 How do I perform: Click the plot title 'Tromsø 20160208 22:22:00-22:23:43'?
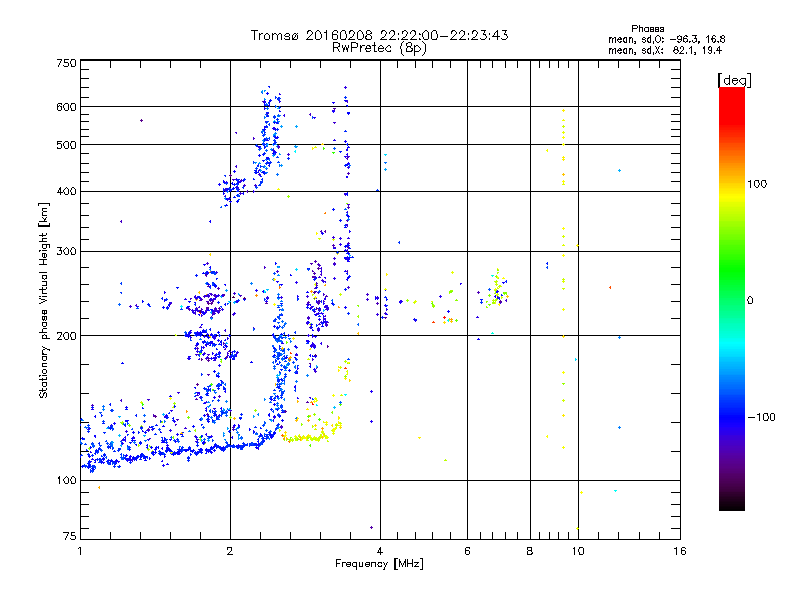click(379, 35)
